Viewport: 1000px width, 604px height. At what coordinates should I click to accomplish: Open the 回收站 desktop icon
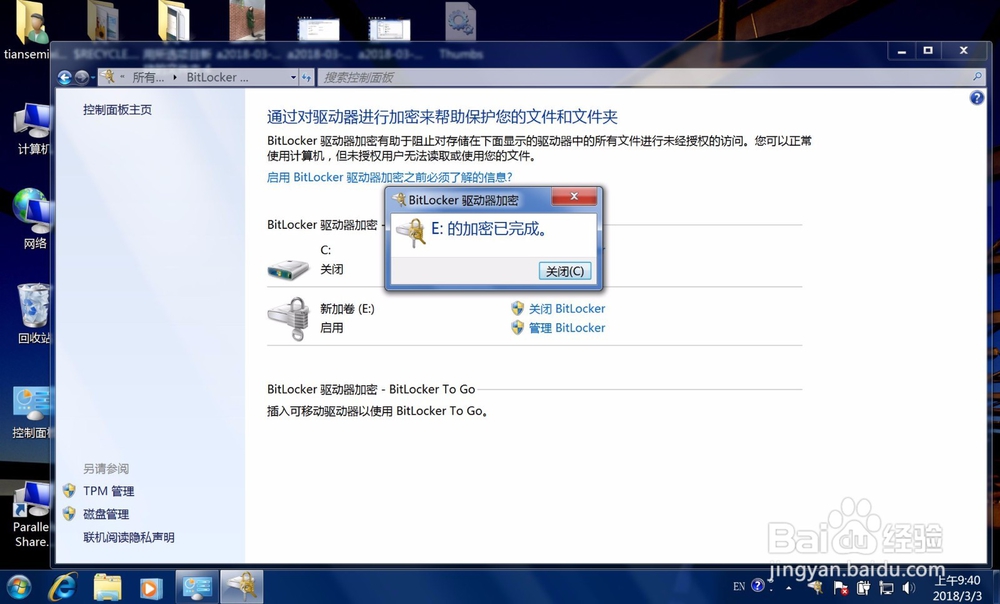pyautogui.click(x=32, y=314)
